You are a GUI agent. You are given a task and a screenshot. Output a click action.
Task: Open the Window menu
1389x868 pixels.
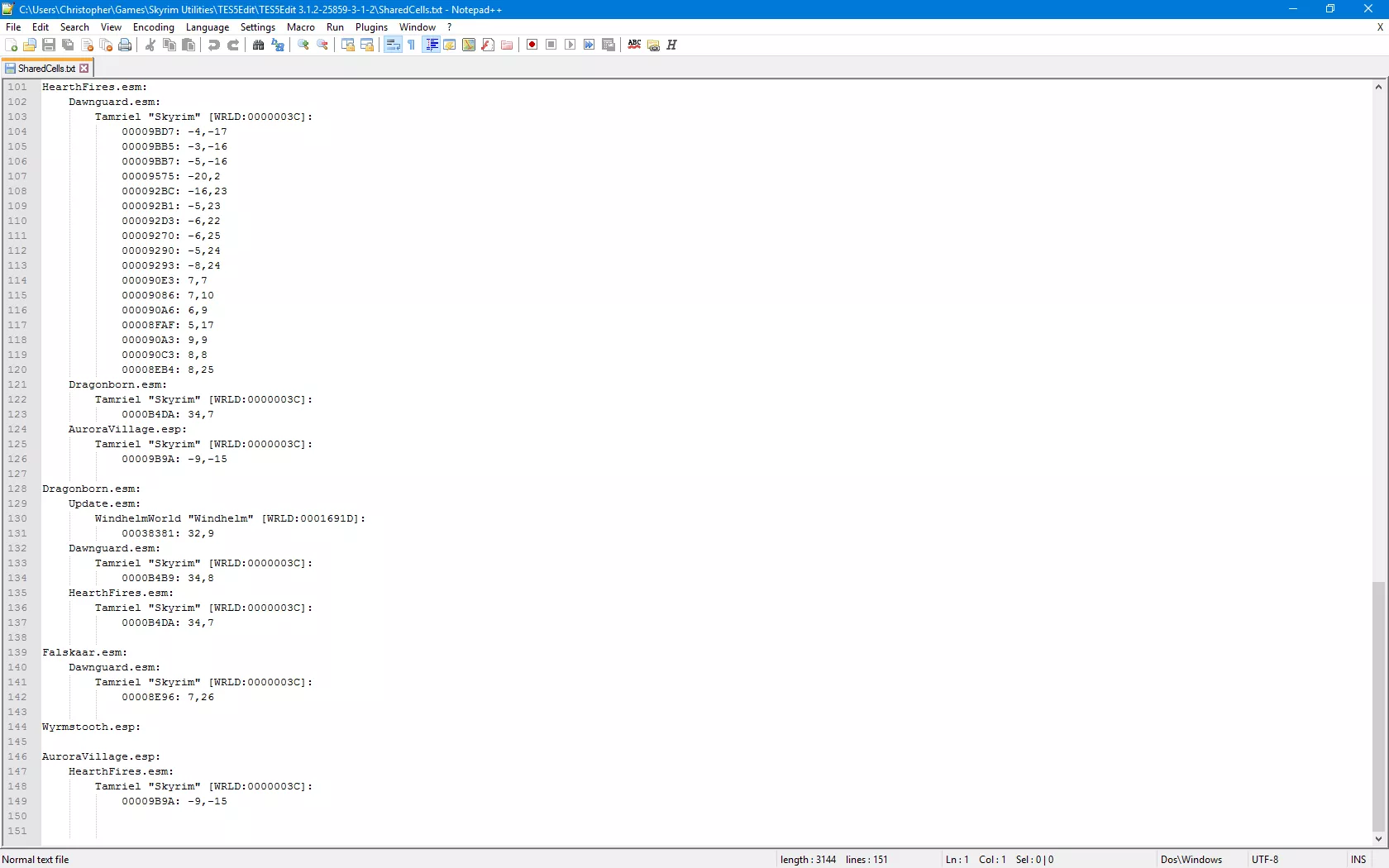click(418, 27)
